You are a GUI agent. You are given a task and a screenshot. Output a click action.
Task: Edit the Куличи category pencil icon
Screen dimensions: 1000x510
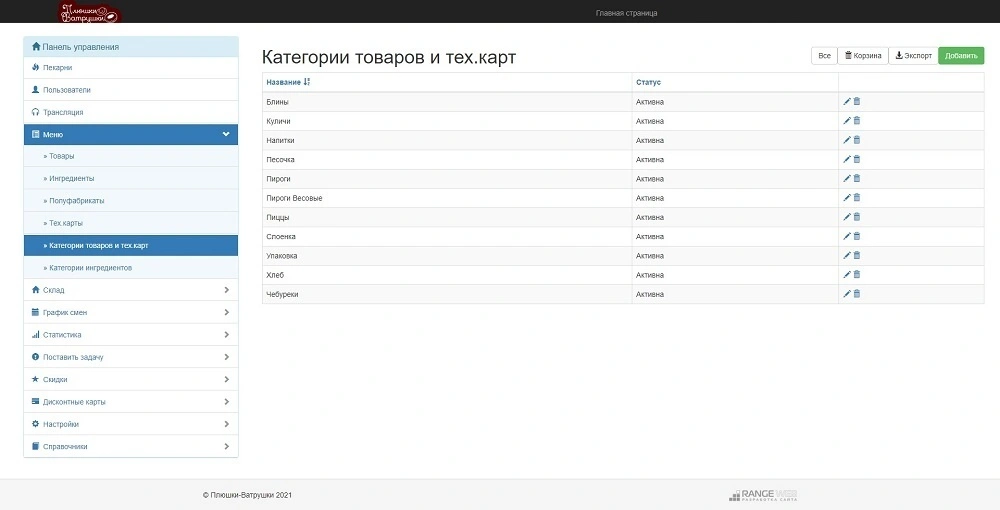click(x=847, y=120)
